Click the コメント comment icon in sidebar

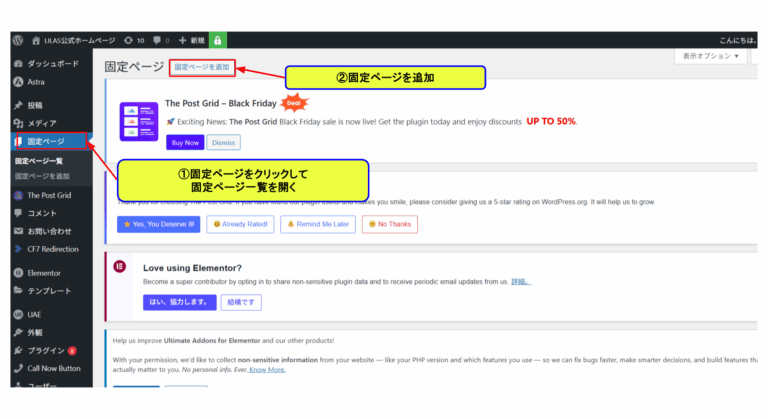[19, 213]
